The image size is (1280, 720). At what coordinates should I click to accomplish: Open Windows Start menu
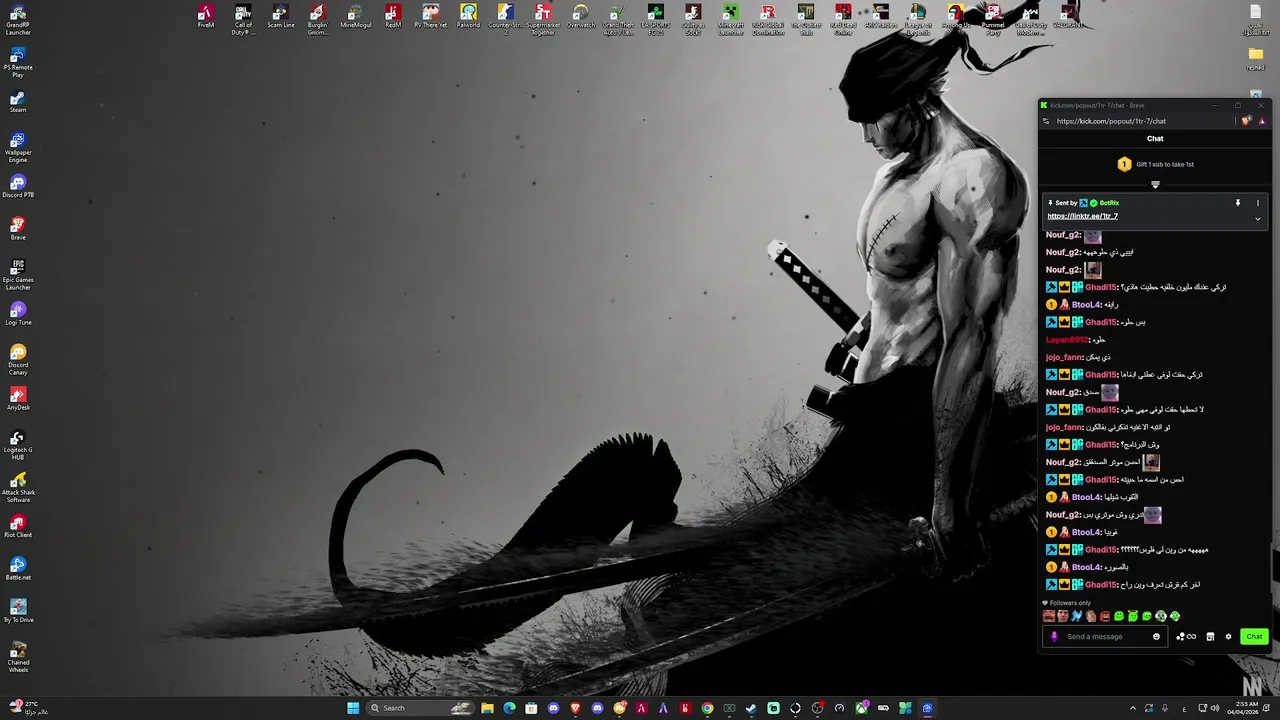click(x=353, y=708)
